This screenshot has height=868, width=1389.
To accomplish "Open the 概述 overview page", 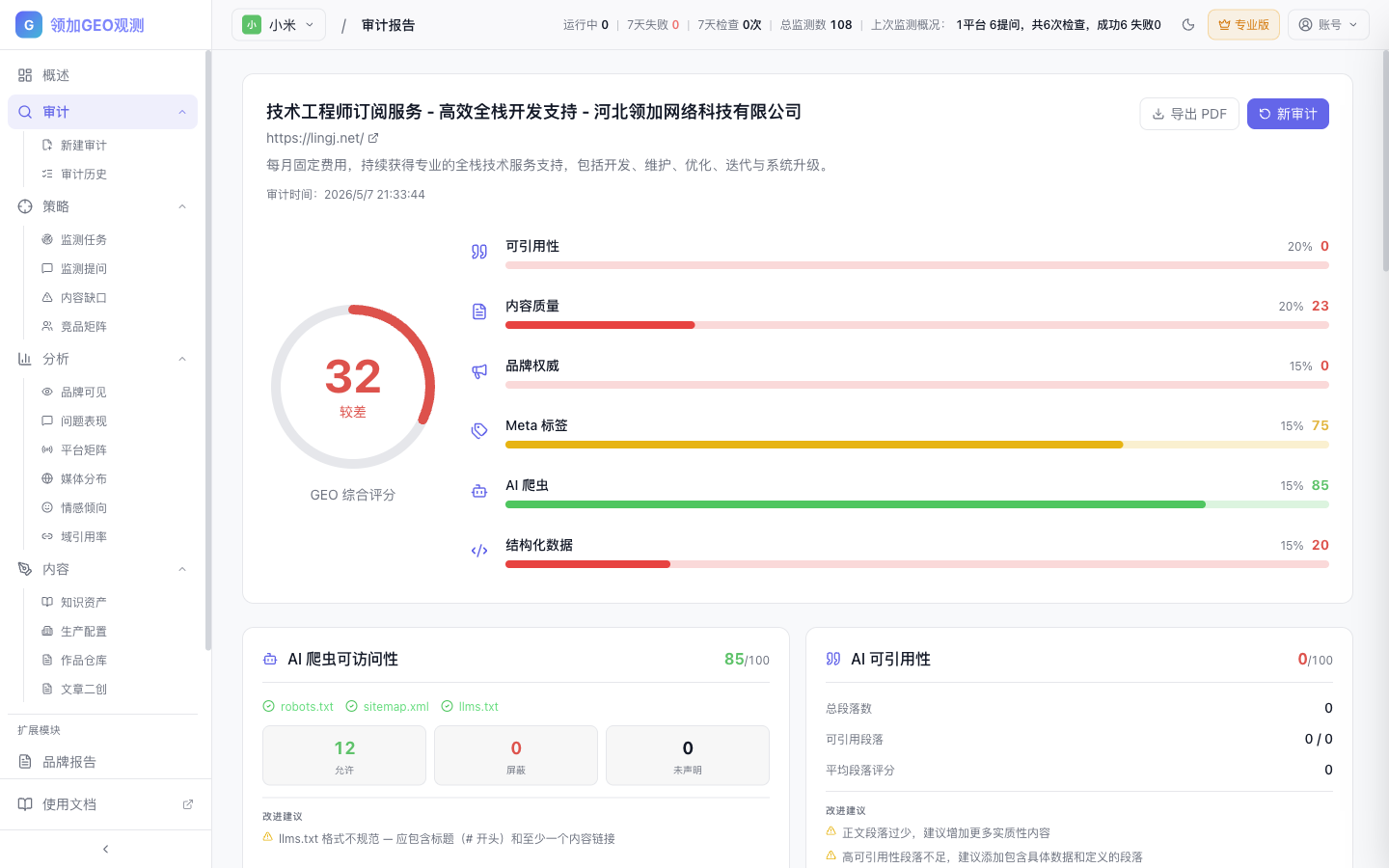I will (102, 75).
